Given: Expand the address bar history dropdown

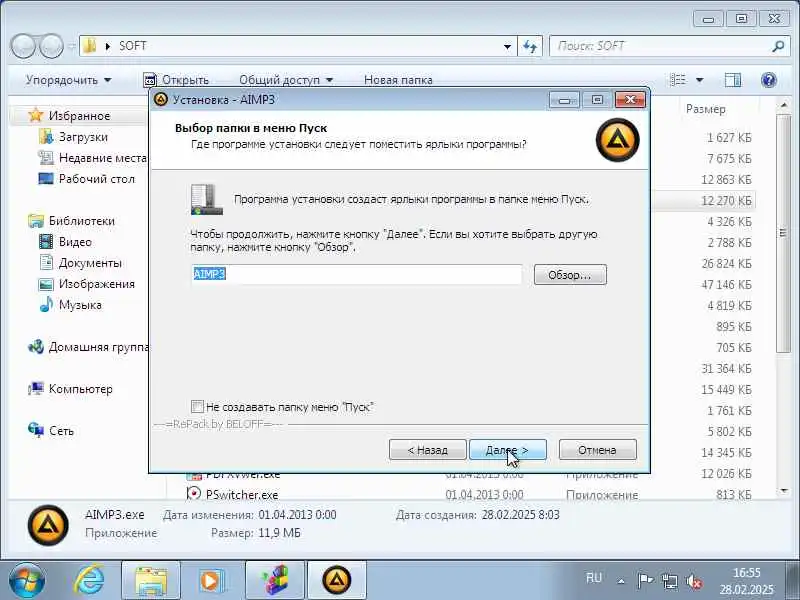Looking at the screenshot, I should [507, 46].
